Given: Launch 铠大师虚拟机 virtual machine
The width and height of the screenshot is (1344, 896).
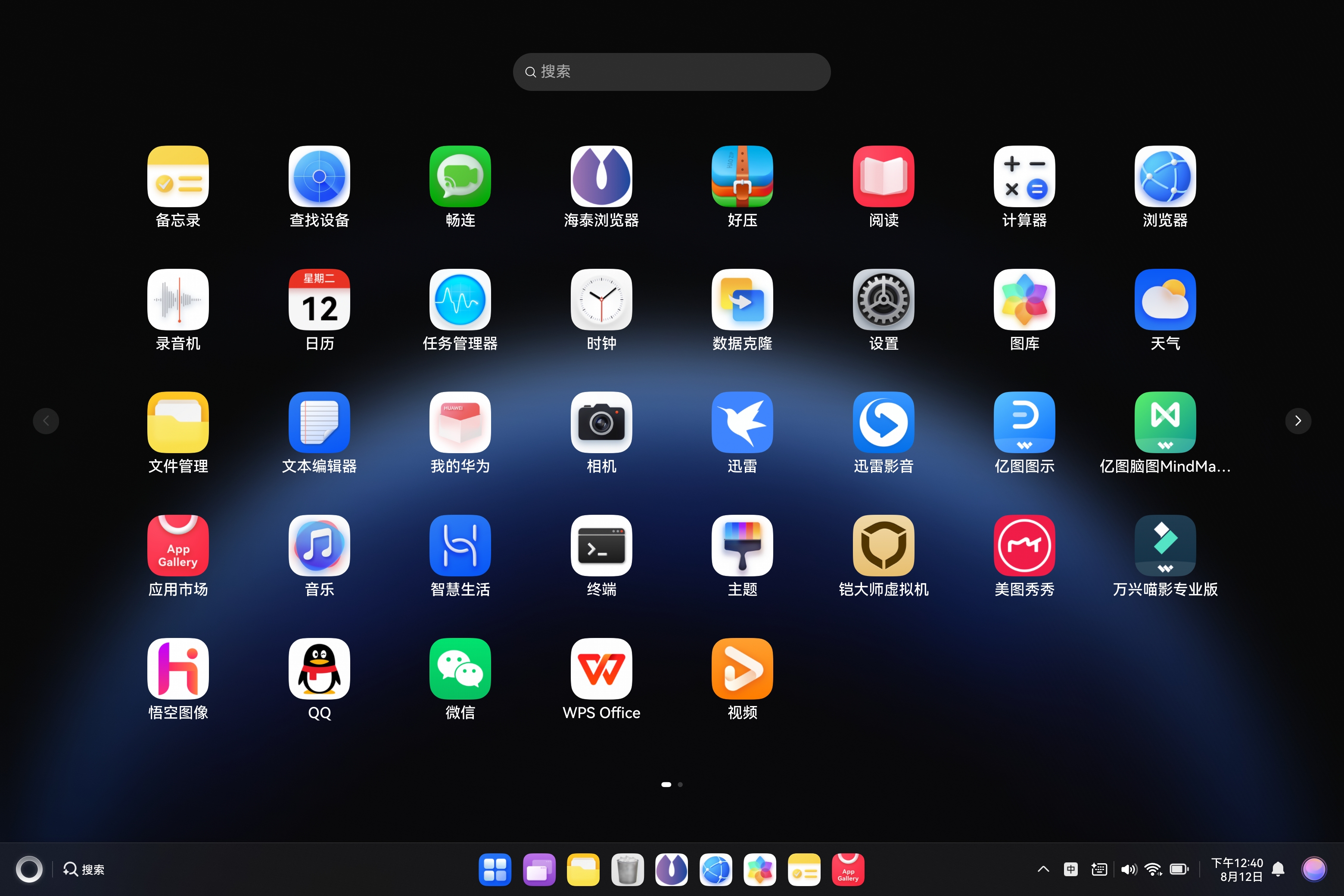Looking at the screenshot, I should click(884, 546).
